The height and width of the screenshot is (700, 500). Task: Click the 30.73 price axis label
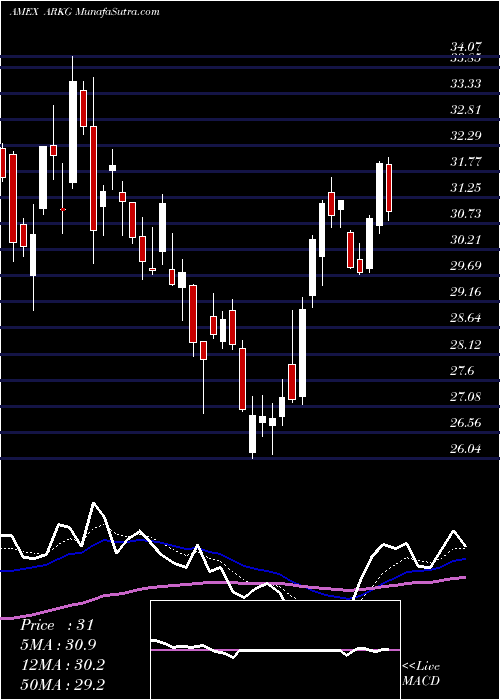[x=465, y=214]
